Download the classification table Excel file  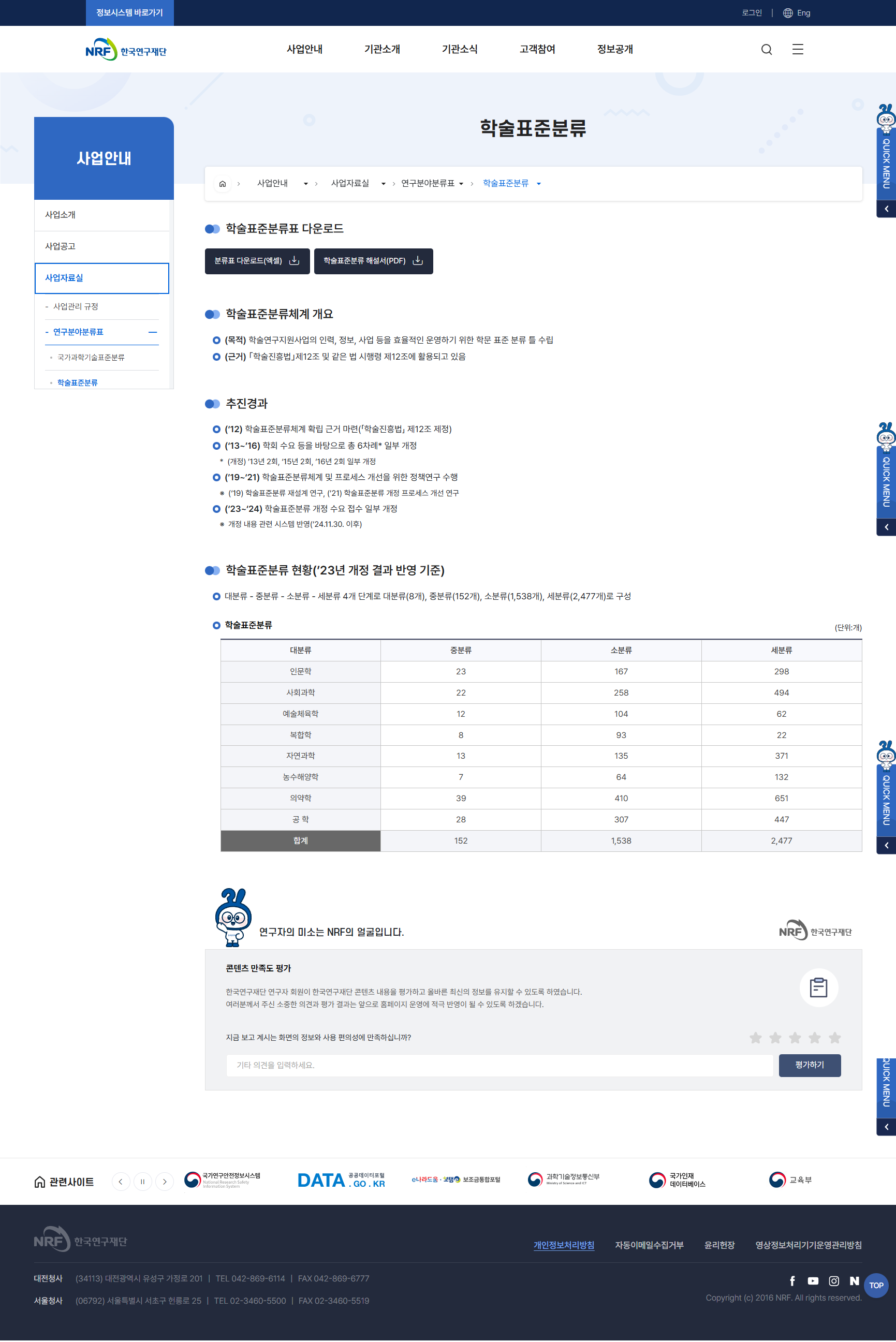click(x=257, y=261)
